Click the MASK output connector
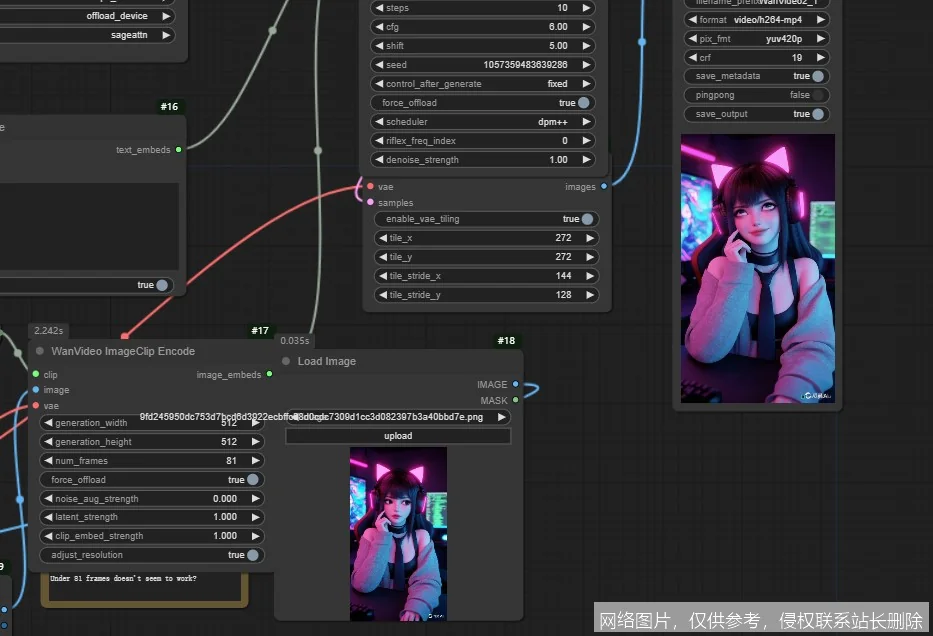 click(x=515, y=400)
